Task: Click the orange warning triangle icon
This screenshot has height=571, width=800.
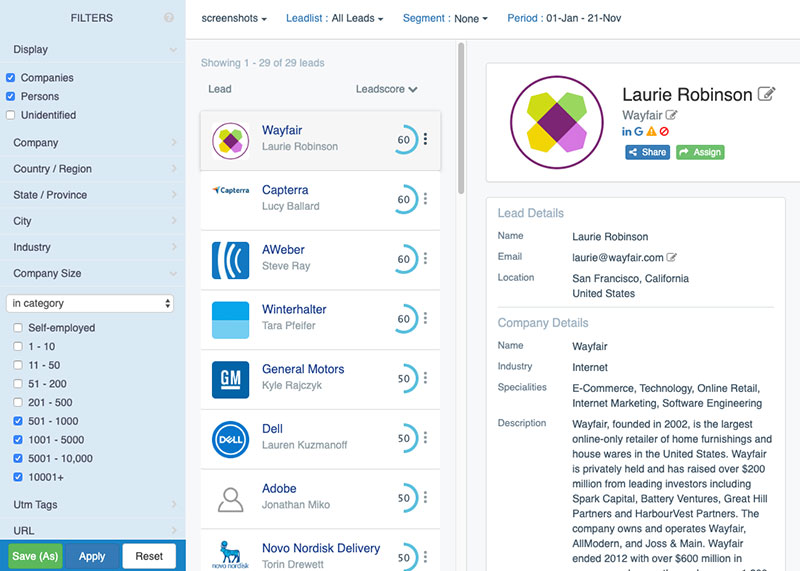Action: 652,132
